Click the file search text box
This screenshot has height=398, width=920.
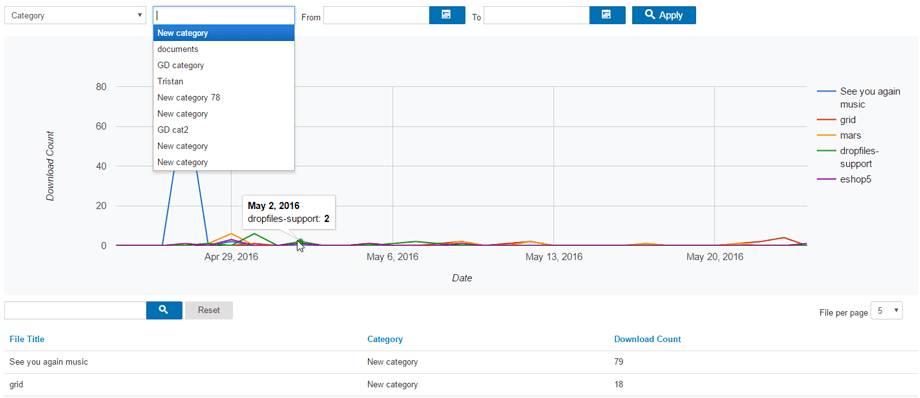tap(75, 310)
